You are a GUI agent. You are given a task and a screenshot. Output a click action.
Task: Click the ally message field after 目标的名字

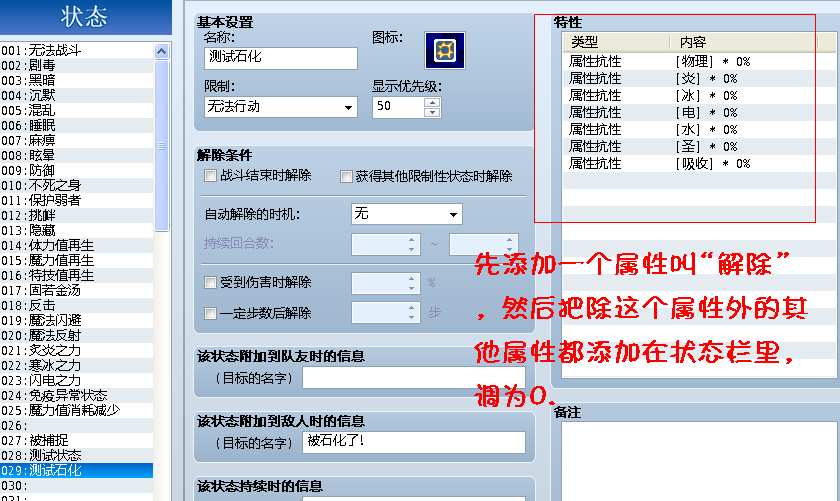414,378
